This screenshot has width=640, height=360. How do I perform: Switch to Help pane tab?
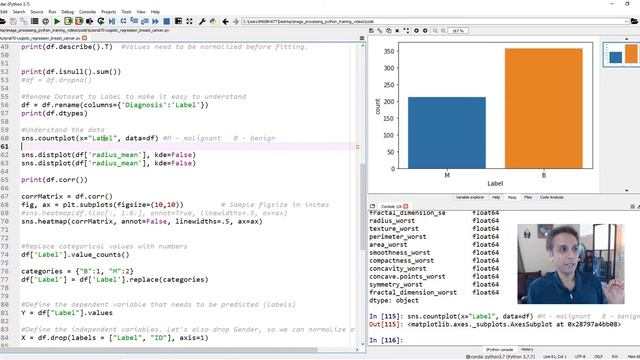[496, 198]
